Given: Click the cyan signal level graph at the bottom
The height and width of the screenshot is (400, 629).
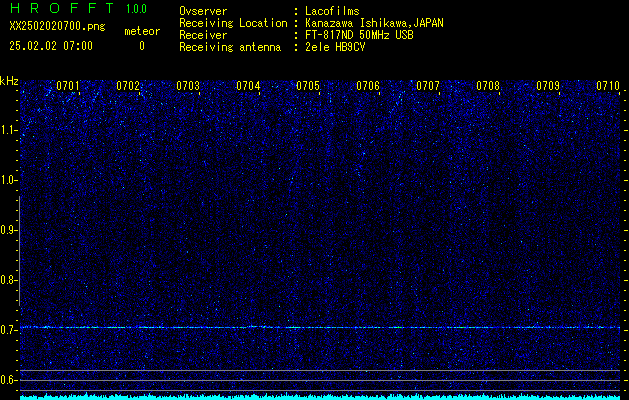Looking at the screenshot, I should click(320, 397).
